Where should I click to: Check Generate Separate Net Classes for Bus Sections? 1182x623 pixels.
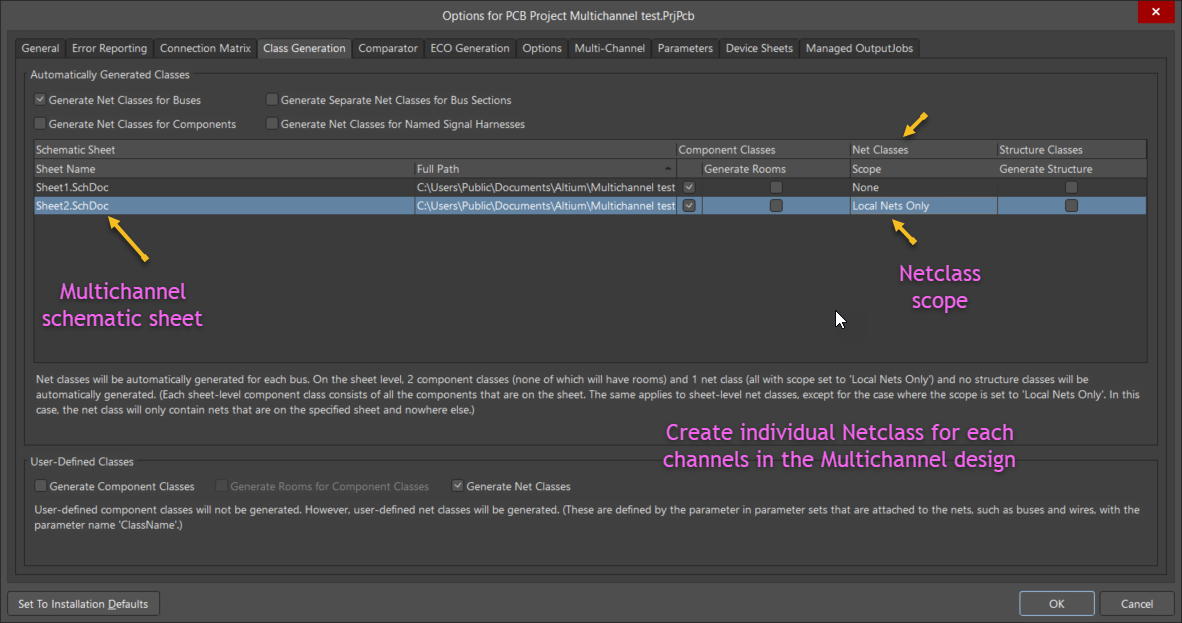[x=272, y=100]
